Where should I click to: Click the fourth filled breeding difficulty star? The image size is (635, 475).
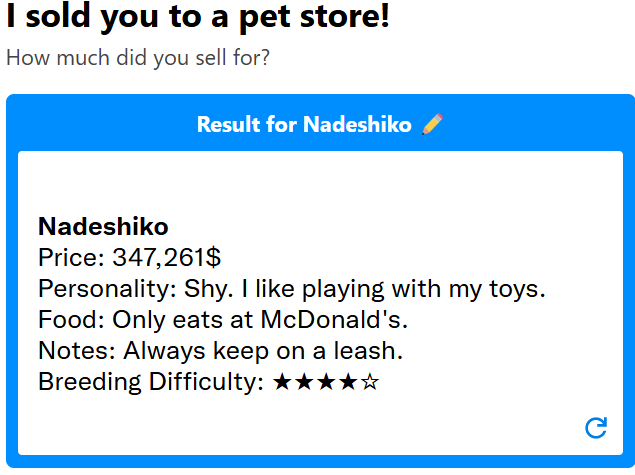tap(348, 382)
